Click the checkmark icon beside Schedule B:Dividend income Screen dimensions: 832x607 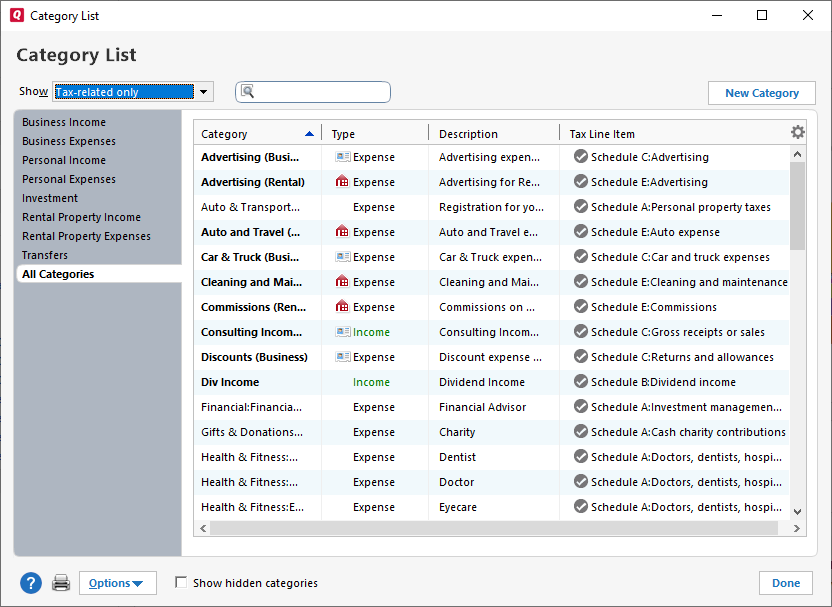tap(579, 382)
